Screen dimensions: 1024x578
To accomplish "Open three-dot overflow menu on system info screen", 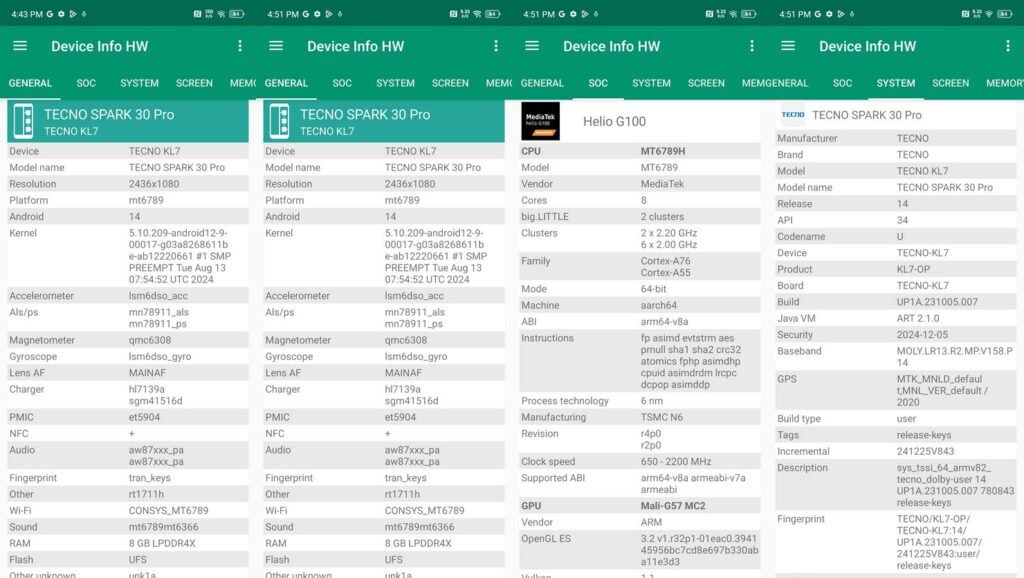I will click(1008, 46).
